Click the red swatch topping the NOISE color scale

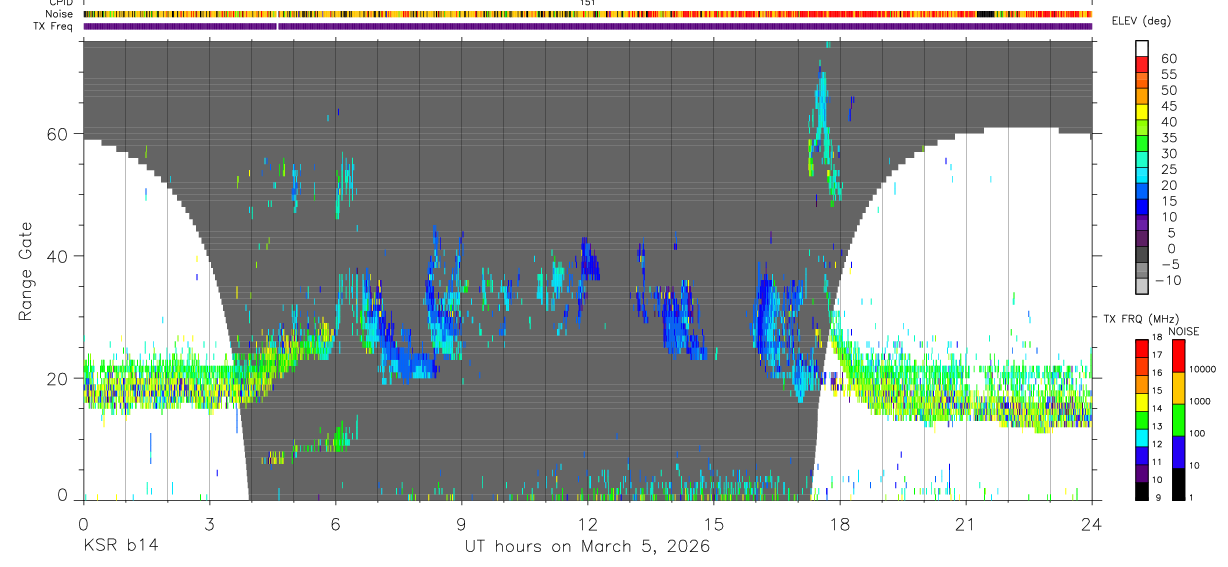(1177, 356)
